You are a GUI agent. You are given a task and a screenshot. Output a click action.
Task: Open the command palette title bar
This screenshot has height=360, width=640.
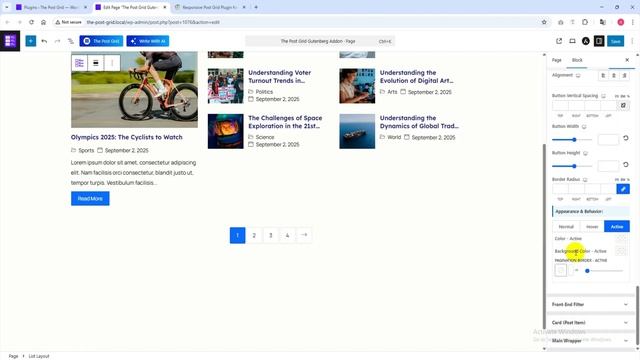pos(320,41)
